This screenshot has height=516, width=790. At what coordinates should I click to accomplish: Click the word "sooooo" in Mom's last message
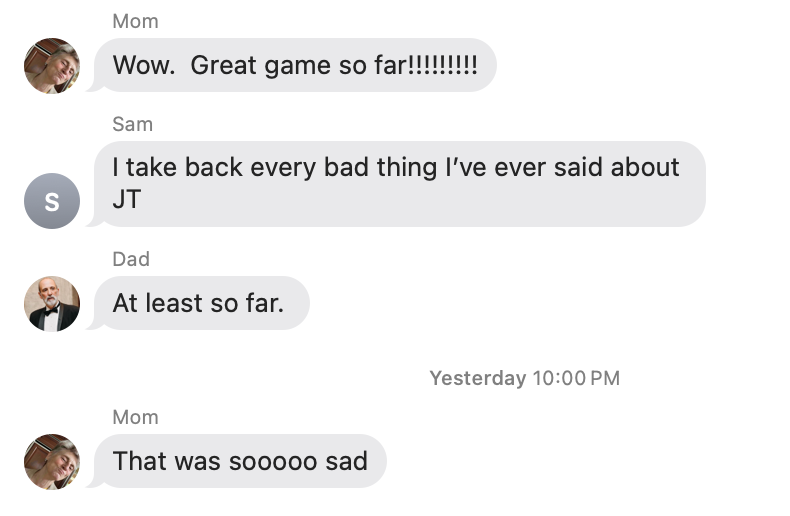270,461
